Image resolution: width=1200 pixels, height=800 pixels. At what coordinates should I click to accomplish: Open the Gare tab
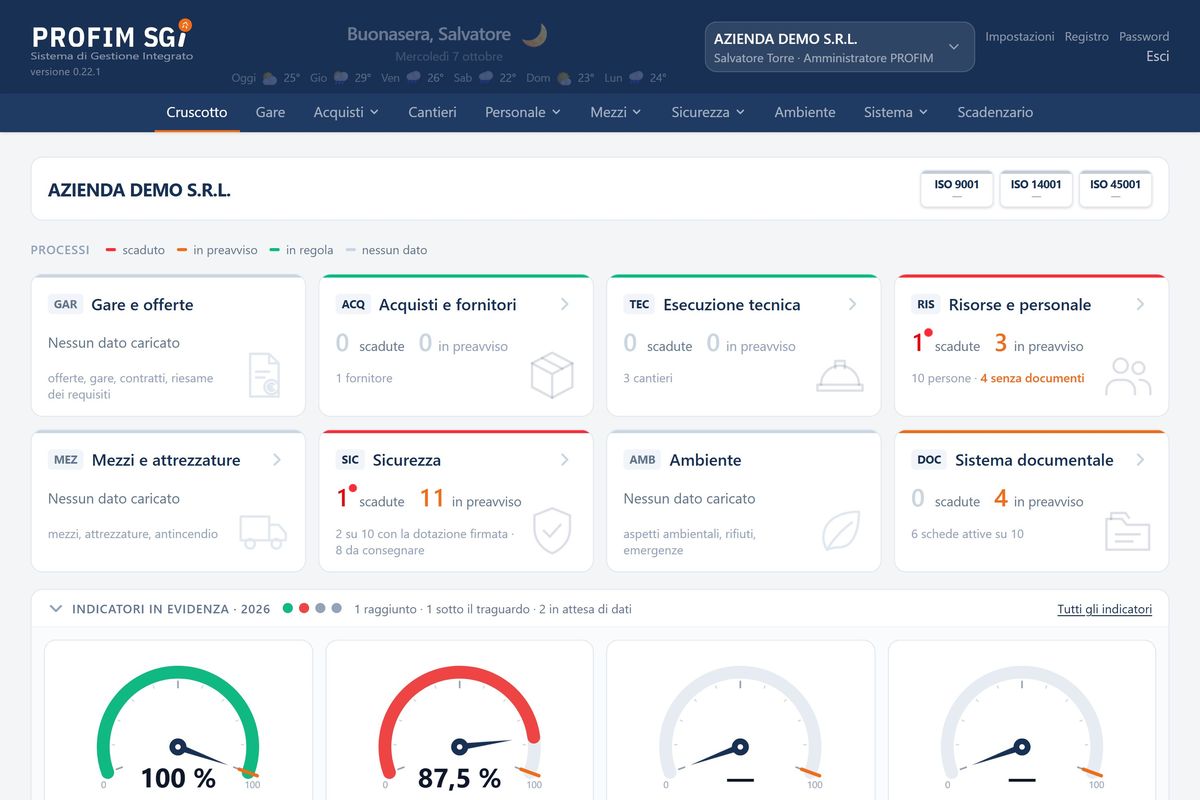pyautogui.click(x=270, y=112)
